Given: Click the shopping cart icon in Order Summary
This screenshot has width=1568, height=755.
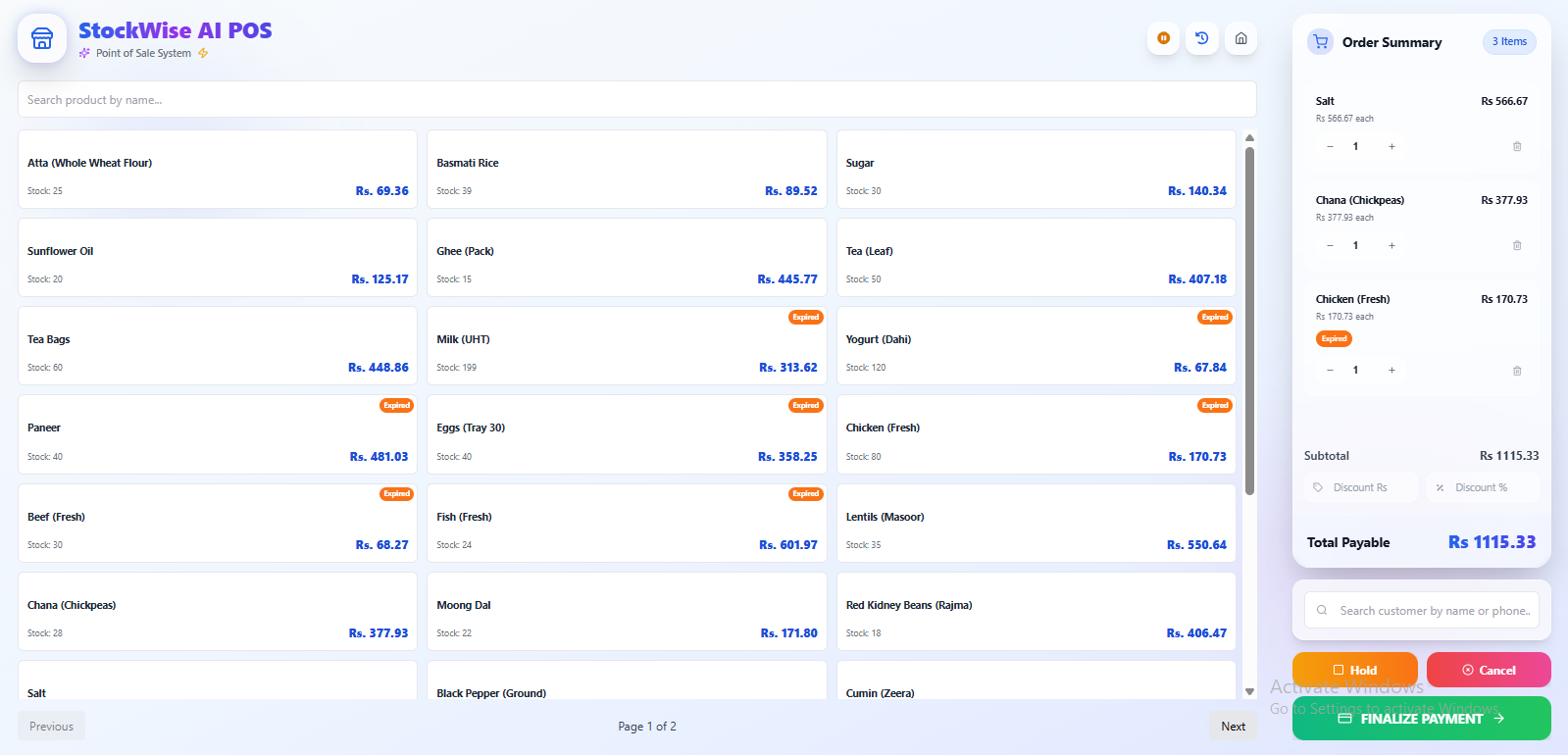Looking at the screenshot, I should pos(1320,42).
